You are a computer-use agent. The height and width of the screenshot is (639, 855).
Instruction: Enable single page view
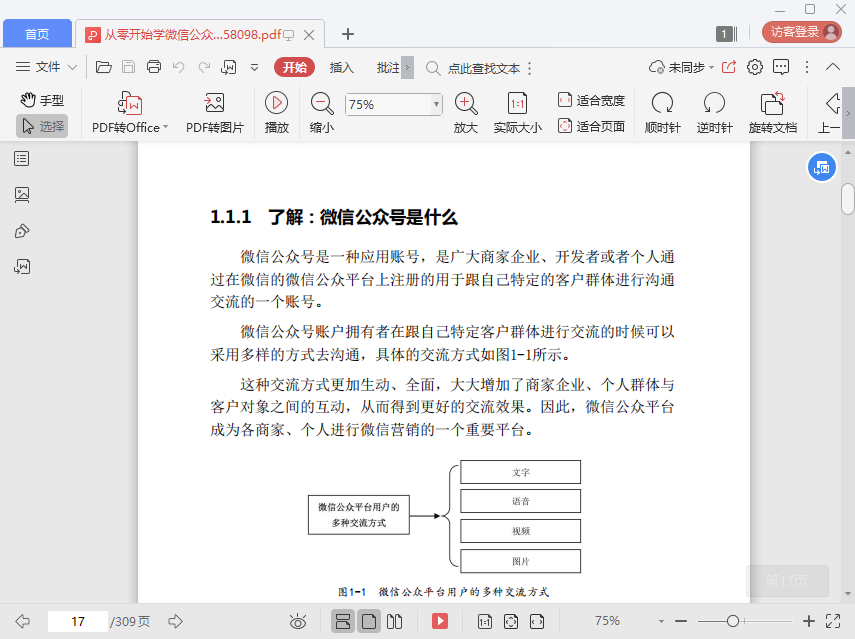tap(369, 621)
